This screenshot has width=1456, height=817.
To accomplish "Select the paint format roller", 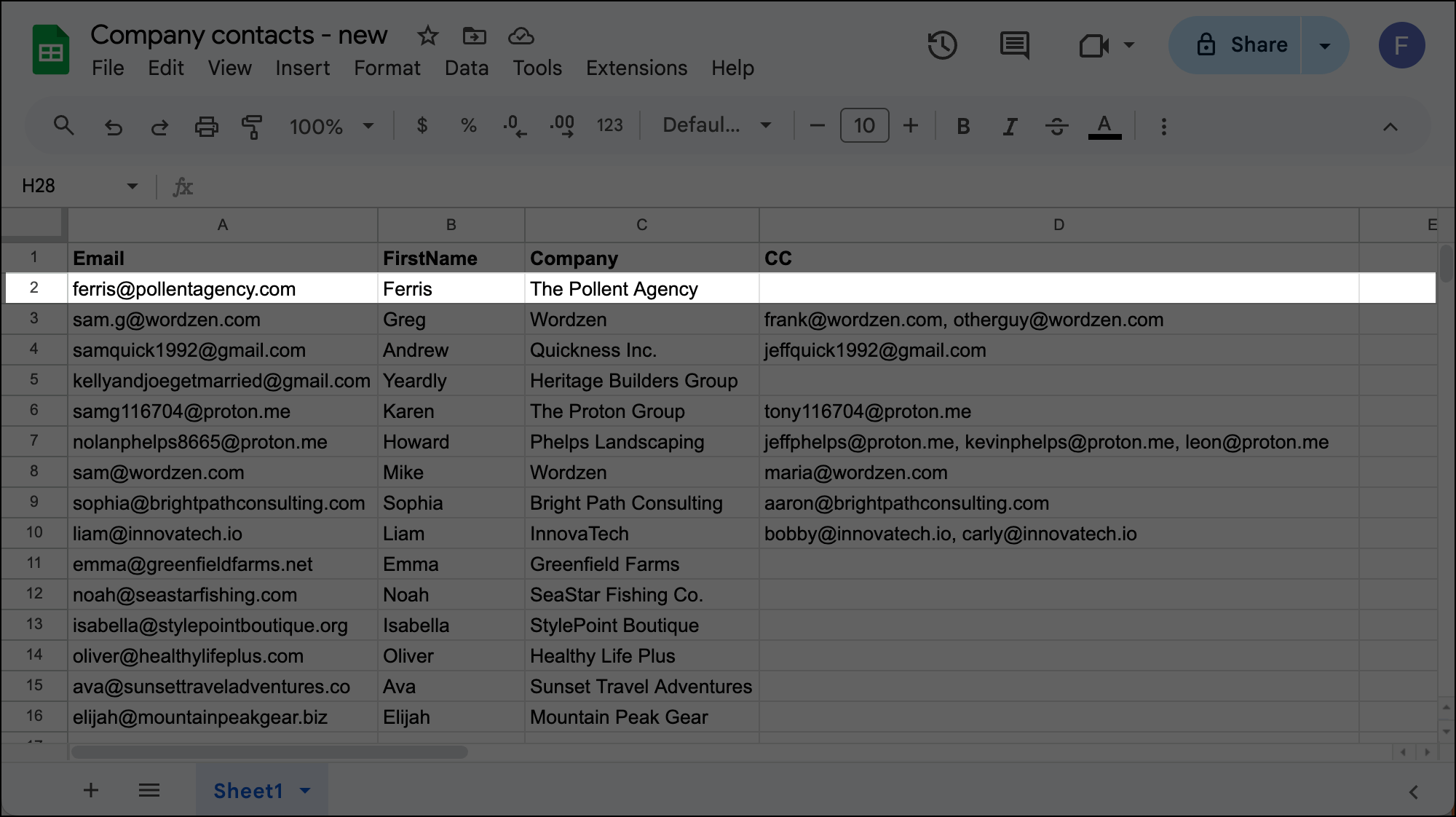I will pos(252,127).
